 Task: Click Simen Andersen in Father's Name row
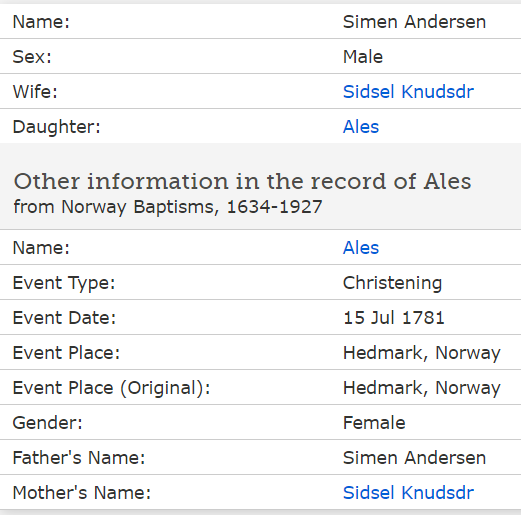(x=414, y=458)
